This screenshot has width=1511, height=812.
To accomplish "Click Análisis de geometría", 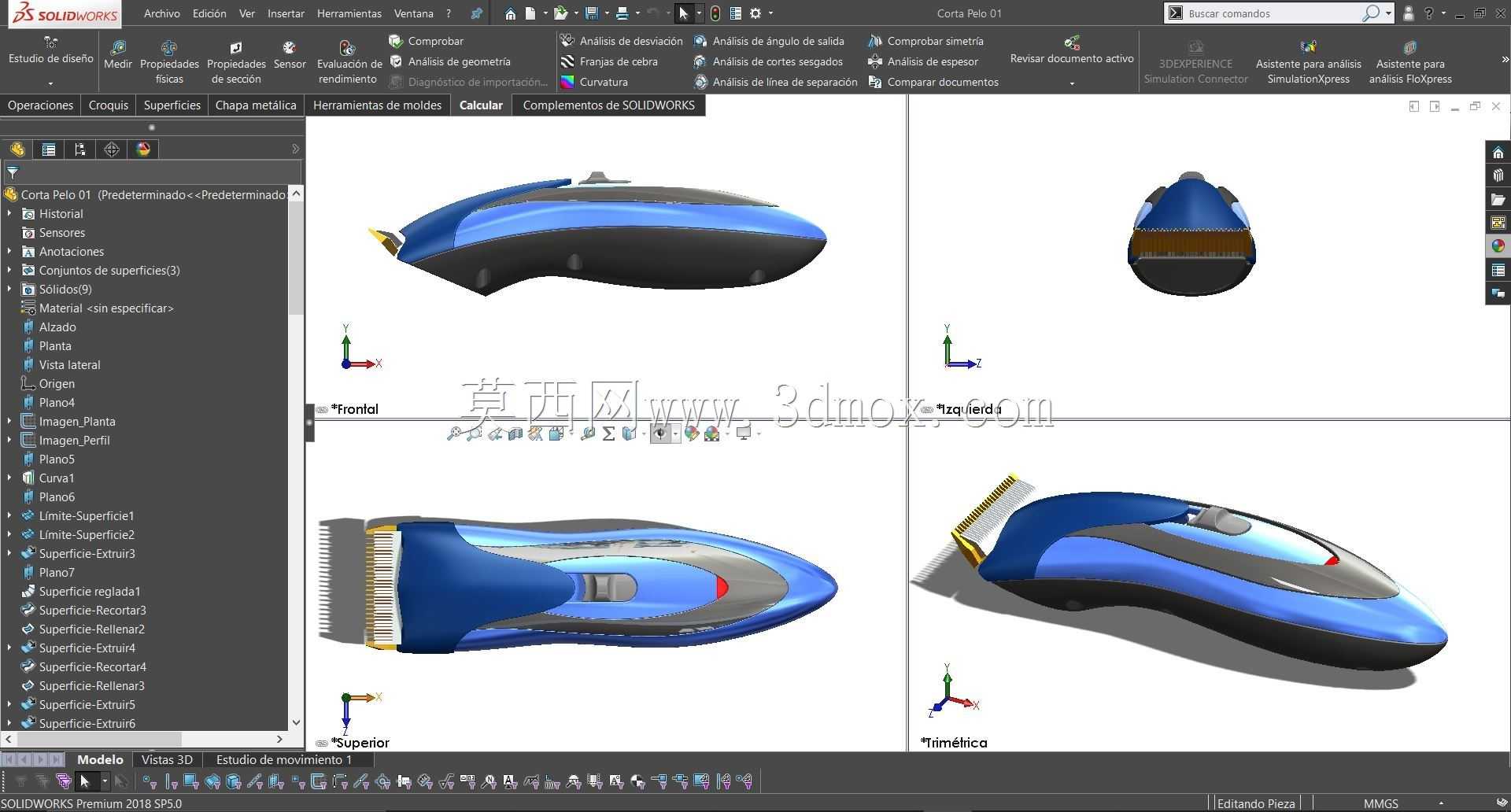I will [450, 61].
